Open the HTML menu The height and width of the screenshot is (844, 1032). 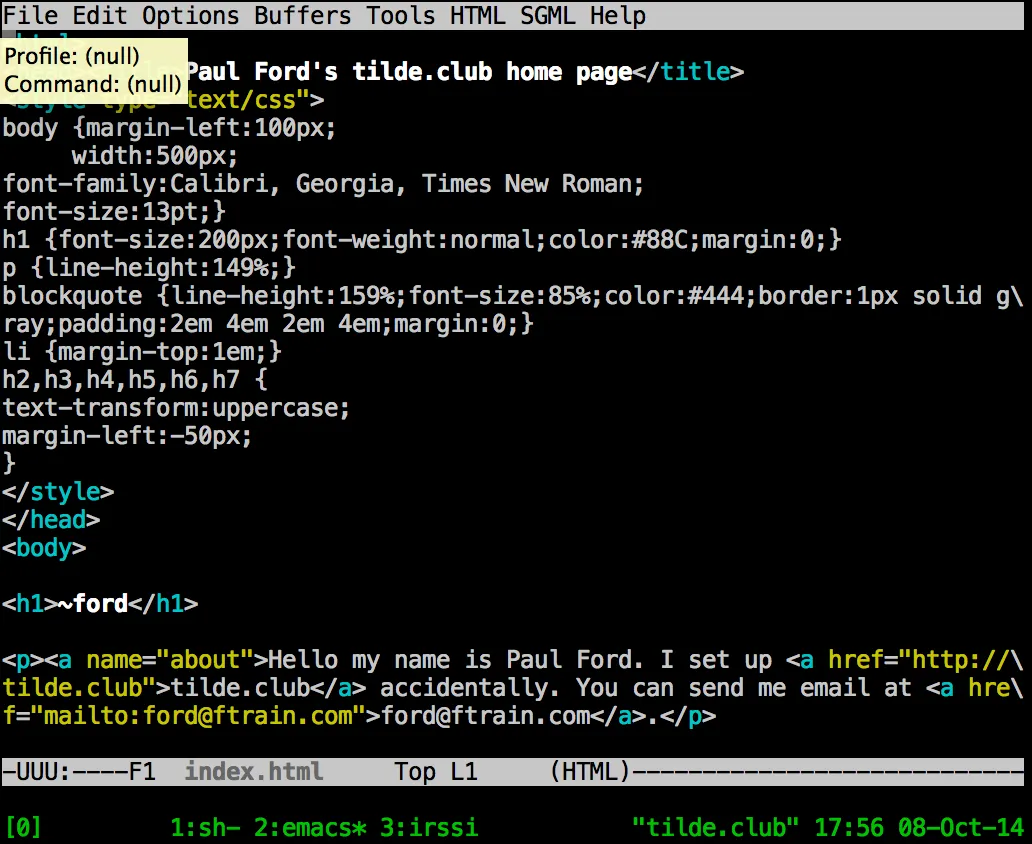pyautogui.click(x=477, y=15)
